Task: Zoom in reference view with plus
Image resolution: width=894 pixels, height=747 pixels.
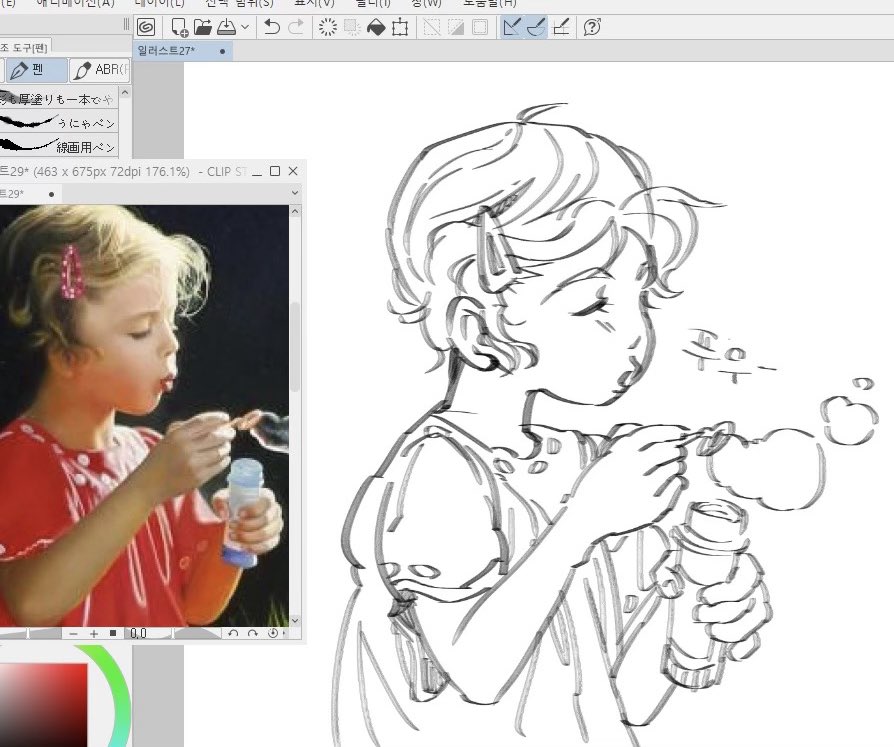Action: click(94, 634)
